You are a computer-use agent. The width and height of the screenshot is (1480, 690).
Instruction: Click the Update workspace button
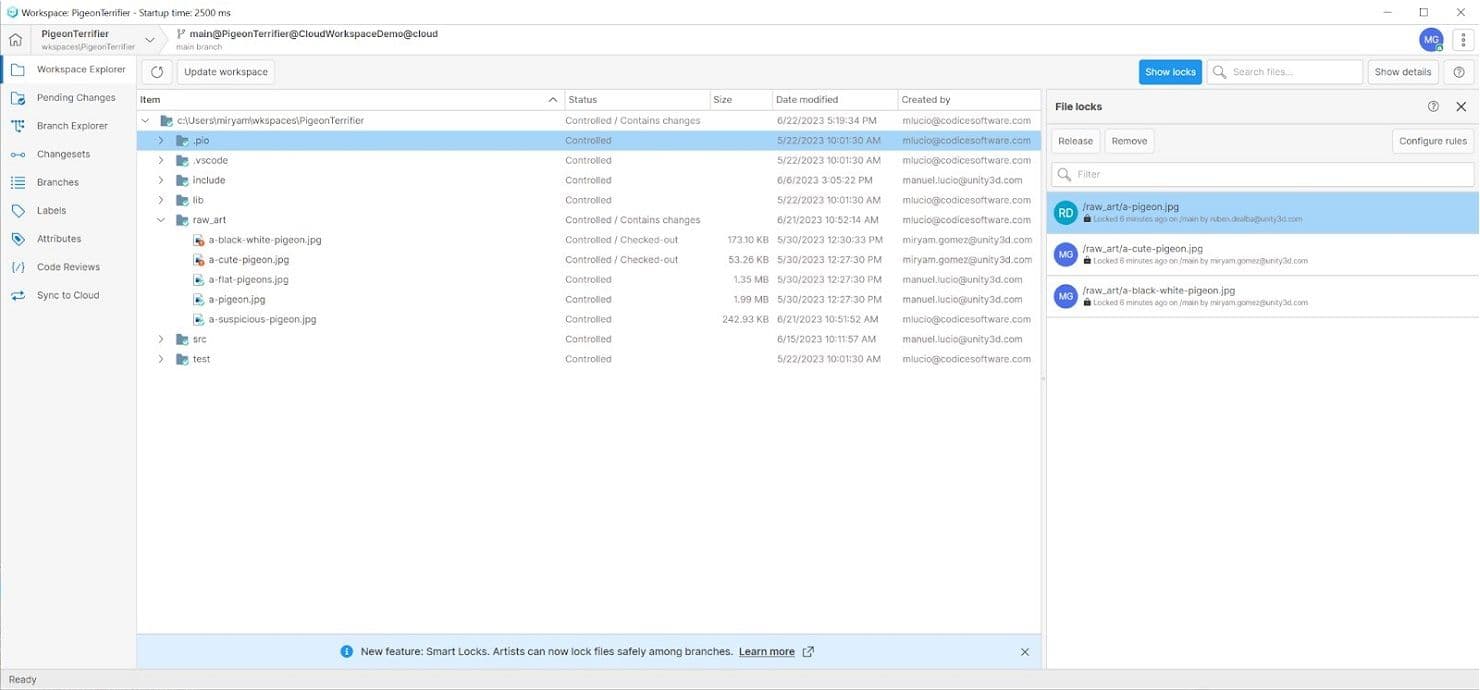226,72
